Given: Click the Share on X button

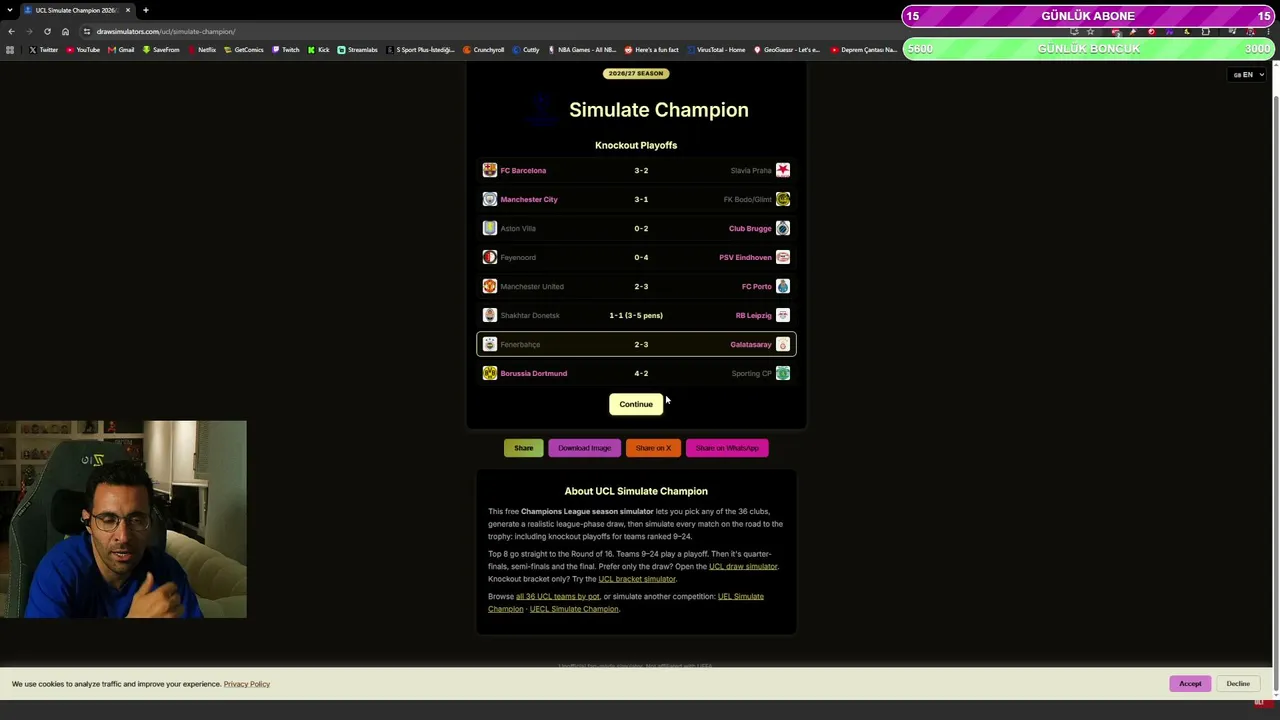Looking at the screenshot, I should (x=653, y=448).
